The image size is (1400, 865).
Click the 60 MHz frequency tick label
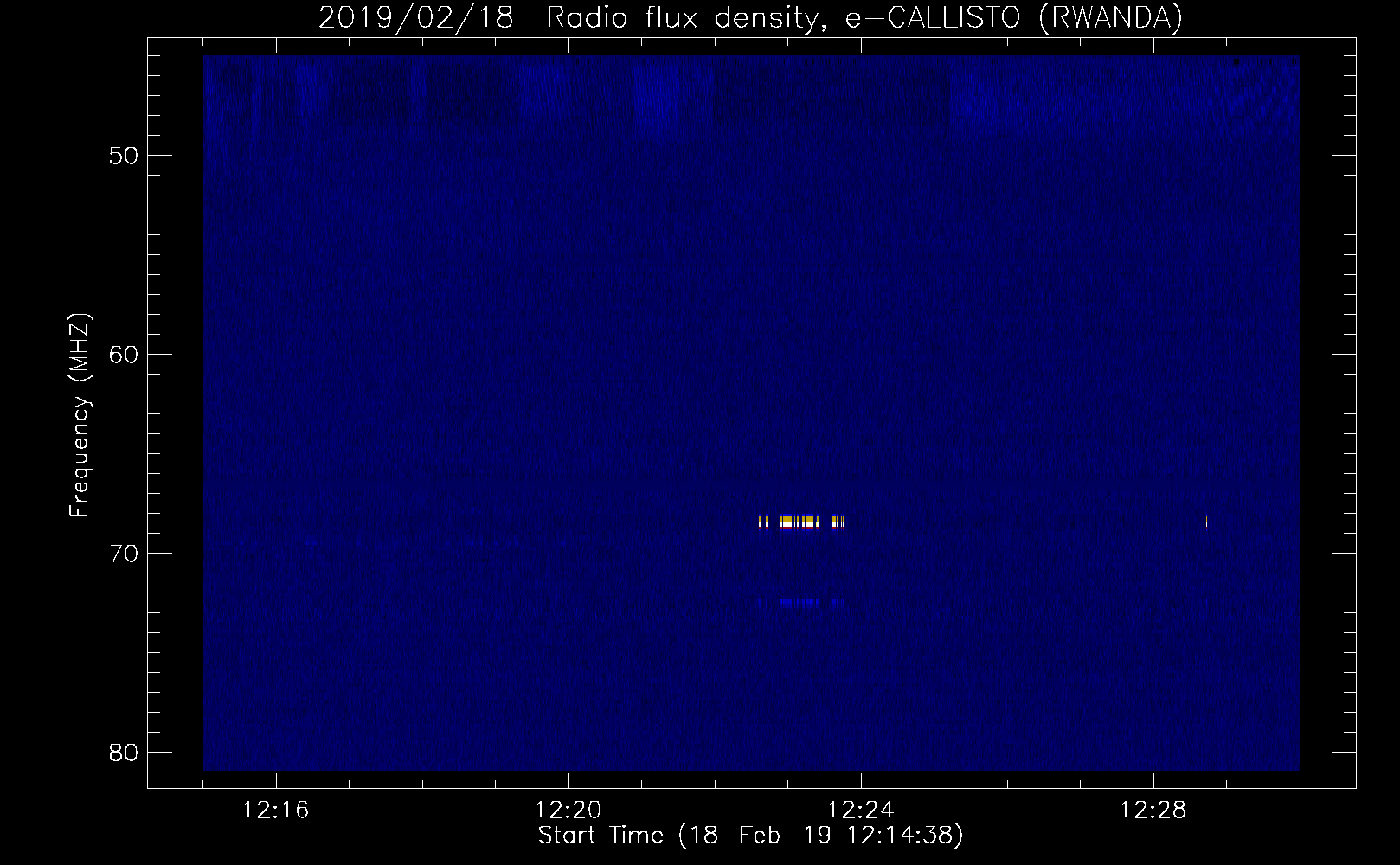(124, 355)
